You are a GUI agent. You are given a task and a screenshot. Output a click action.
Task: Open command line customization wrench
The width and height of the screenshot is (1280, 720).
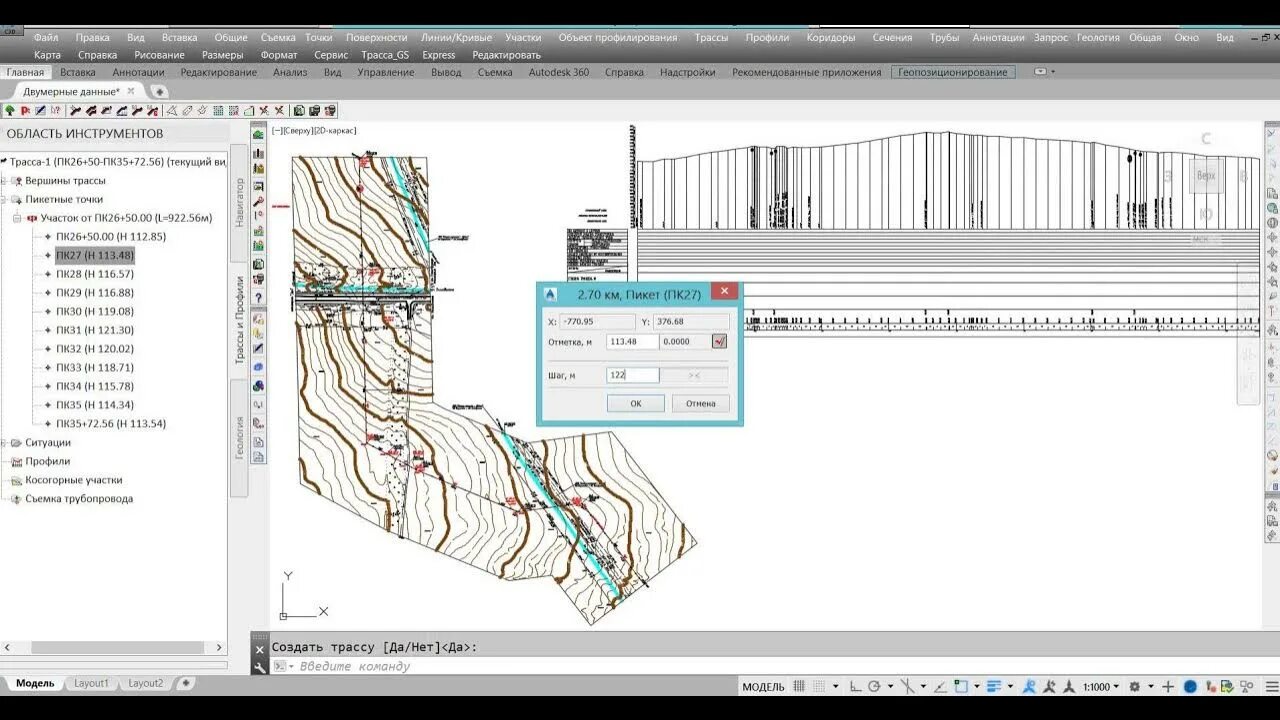coord(260,667)
